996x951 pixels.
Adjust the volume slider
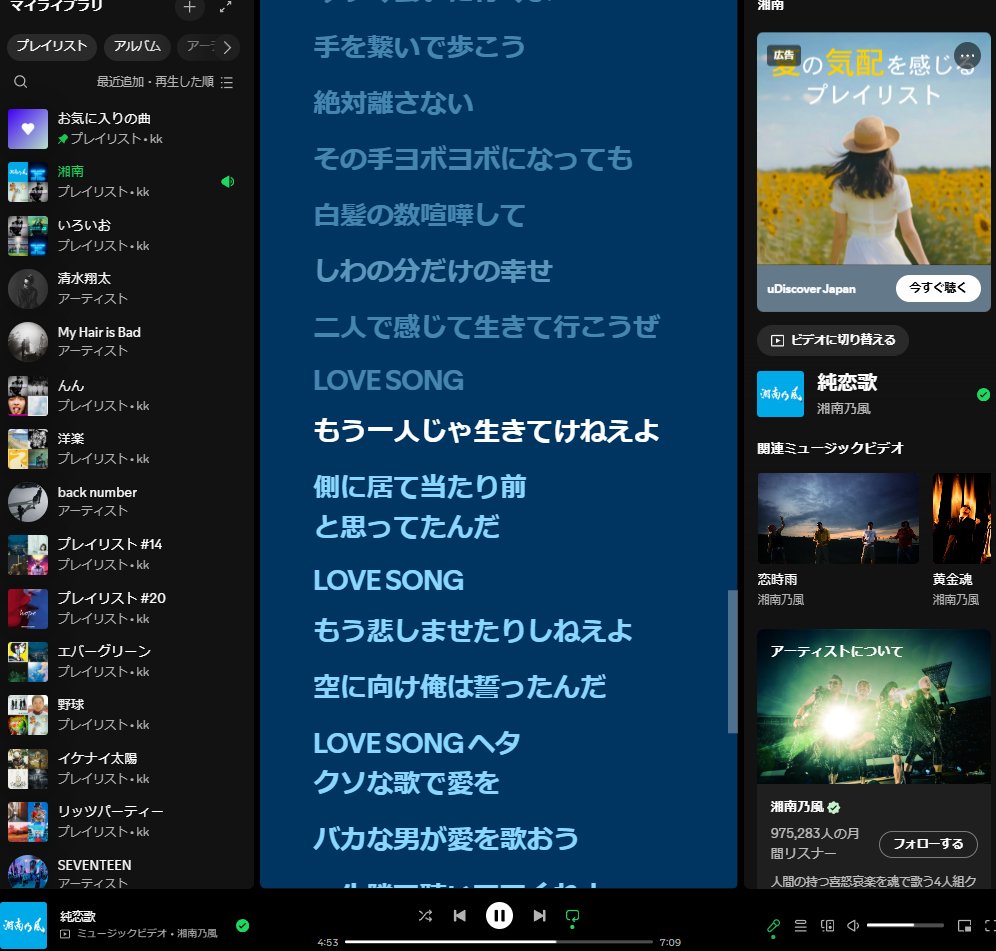pos(905,926)
